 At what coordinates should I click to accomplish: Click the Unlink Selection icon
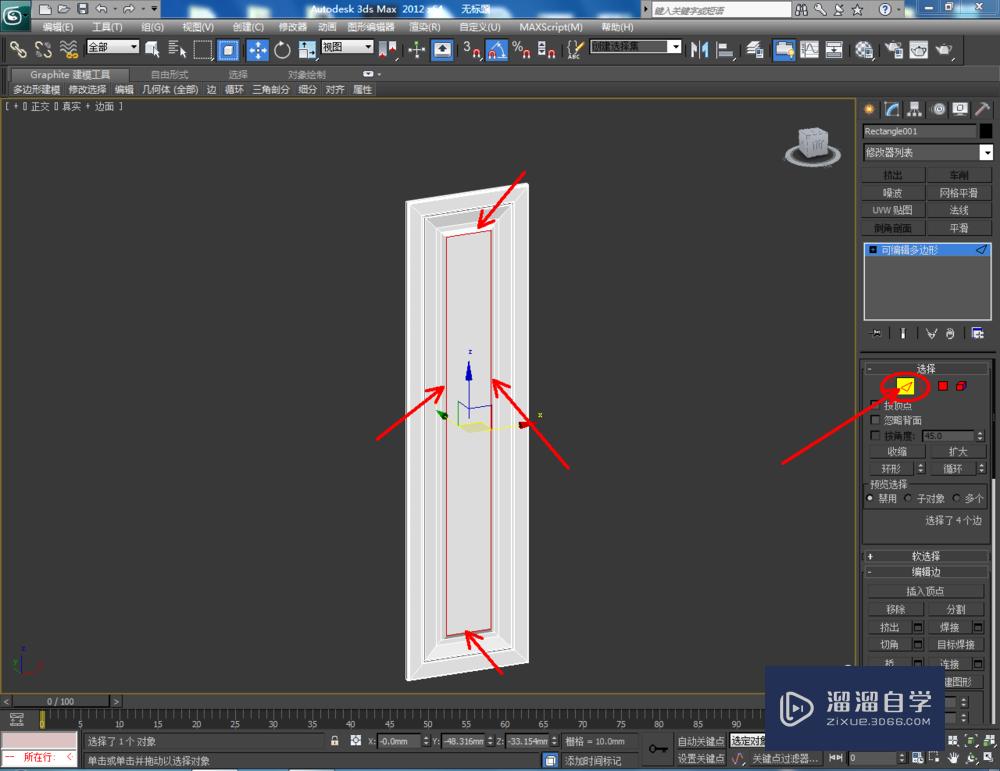(43, 49)
